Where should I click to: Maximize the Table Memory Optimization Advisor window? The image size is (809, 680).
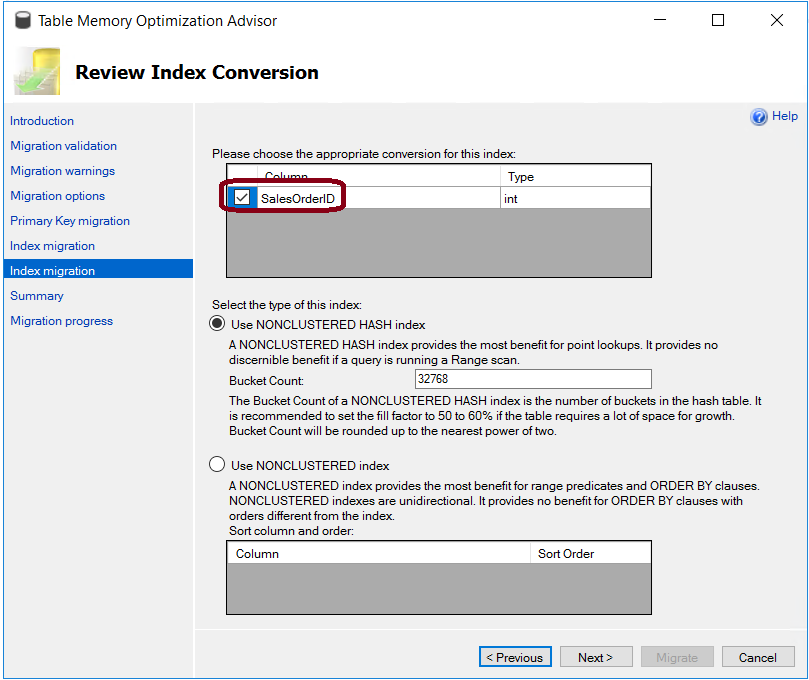click(718, 20)
